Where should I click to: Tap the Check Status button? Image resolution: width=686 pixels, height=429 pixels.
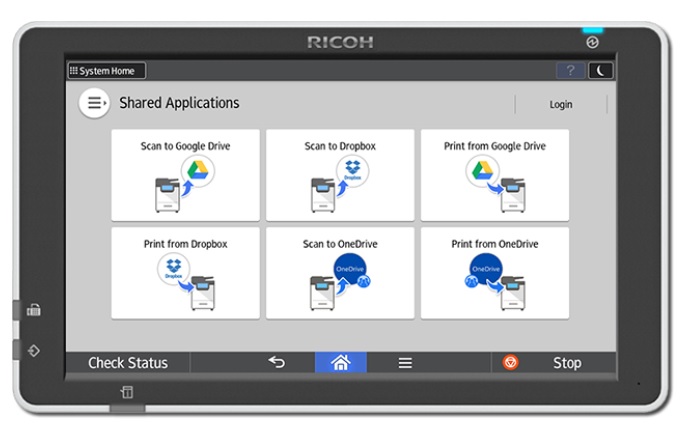click(x=128, y=363)
